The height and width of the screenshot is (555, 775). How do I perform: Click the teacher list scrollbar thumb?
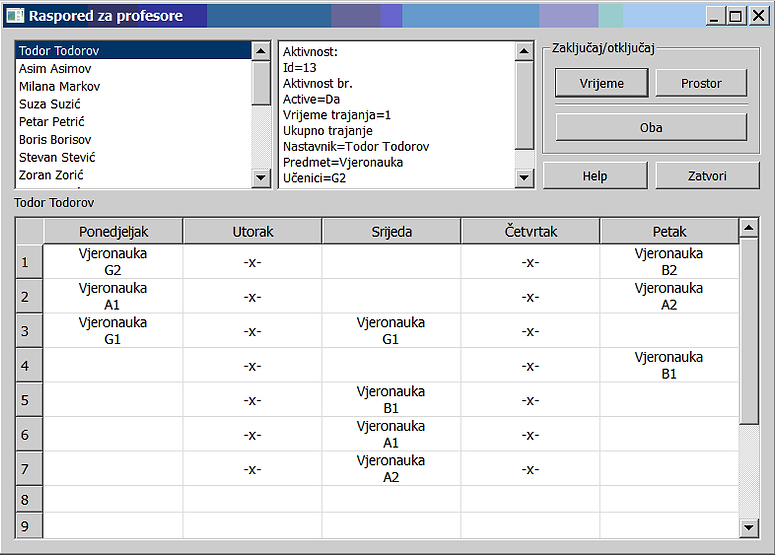pos(261,83)
